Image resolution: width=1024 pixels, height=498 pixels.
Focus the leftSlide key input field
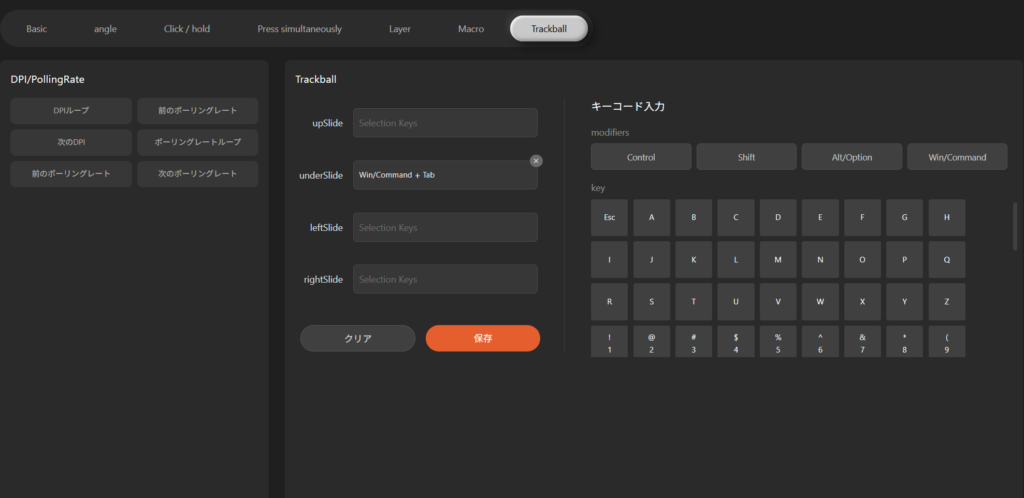445,227
